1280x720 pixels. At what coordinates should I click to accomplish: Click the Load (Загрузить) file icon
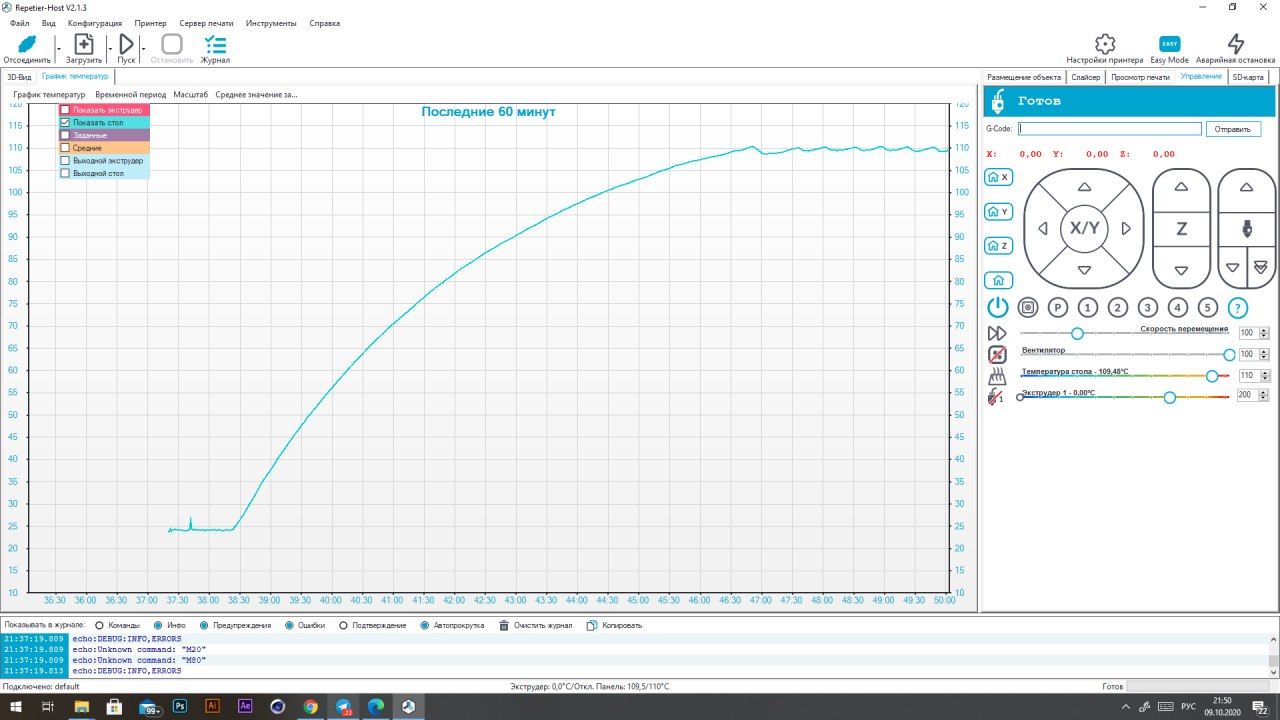coord(84,44)
